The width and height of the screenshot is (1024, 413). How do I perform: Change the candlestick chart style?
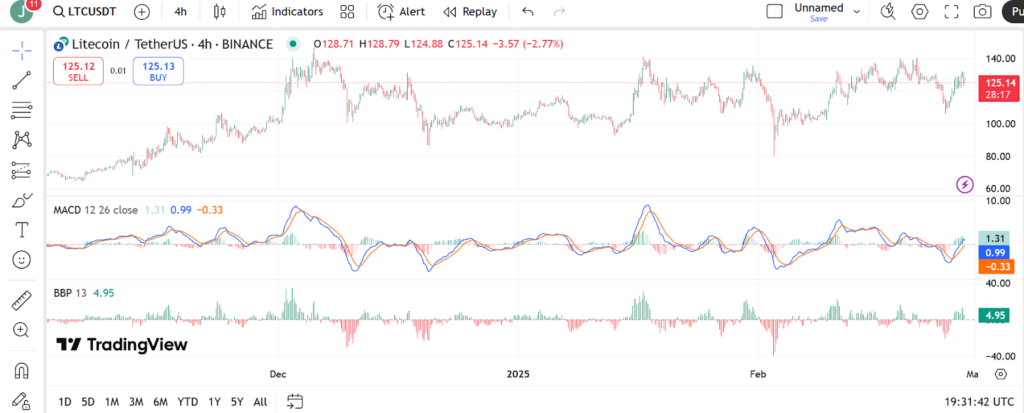tap(219, 12)
